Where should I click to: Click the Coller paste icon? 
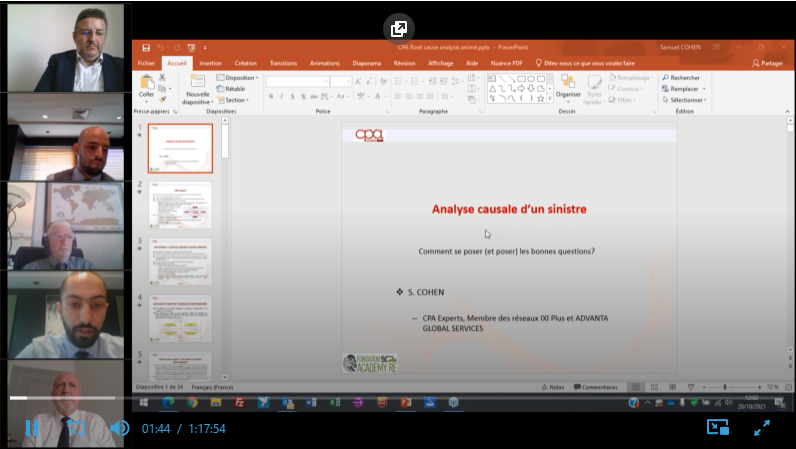point(147,86)
